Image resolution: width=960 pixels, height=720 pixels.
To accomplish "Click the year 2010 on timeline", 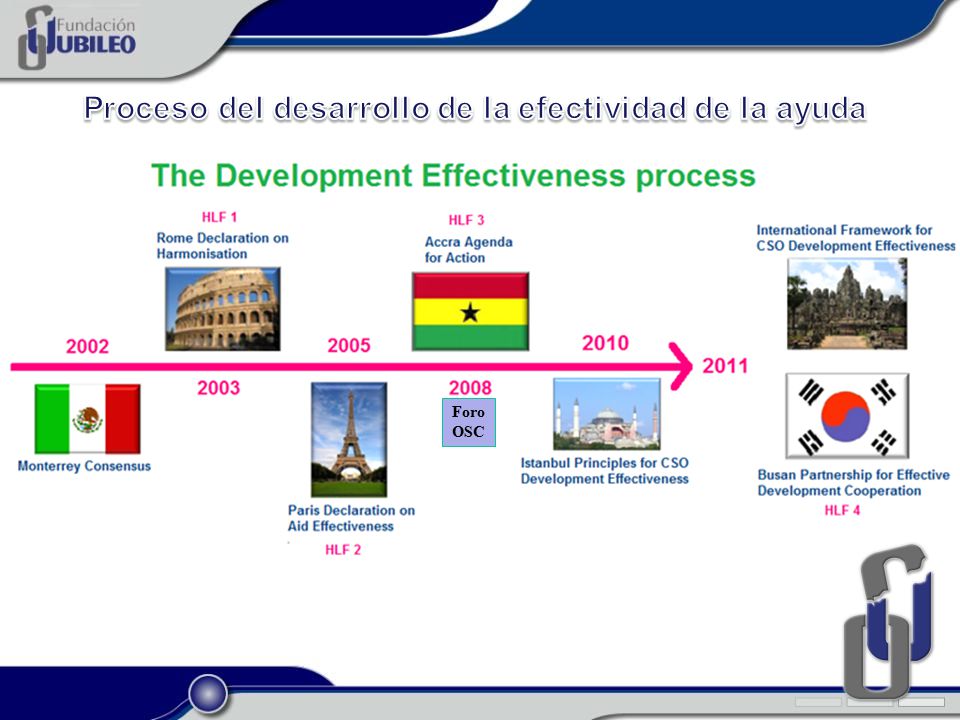I will pos(606,343).
